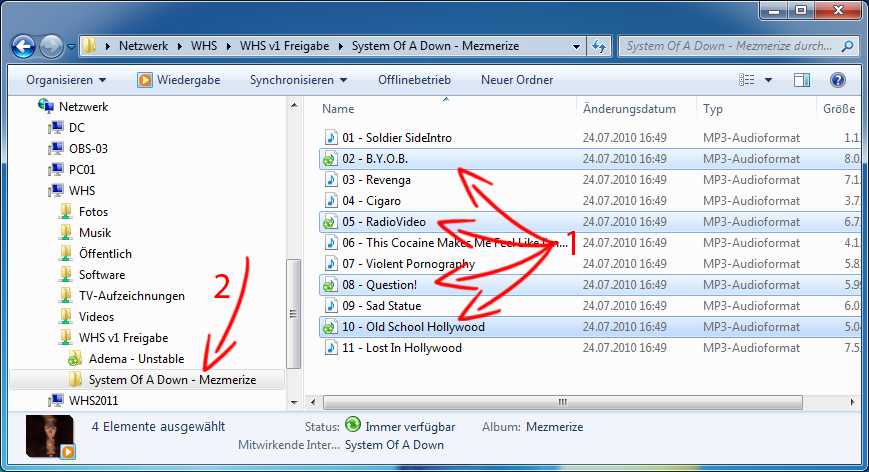Go back with the Back arrow button
This screenshot has height=472, width=869.
(23, 47)
